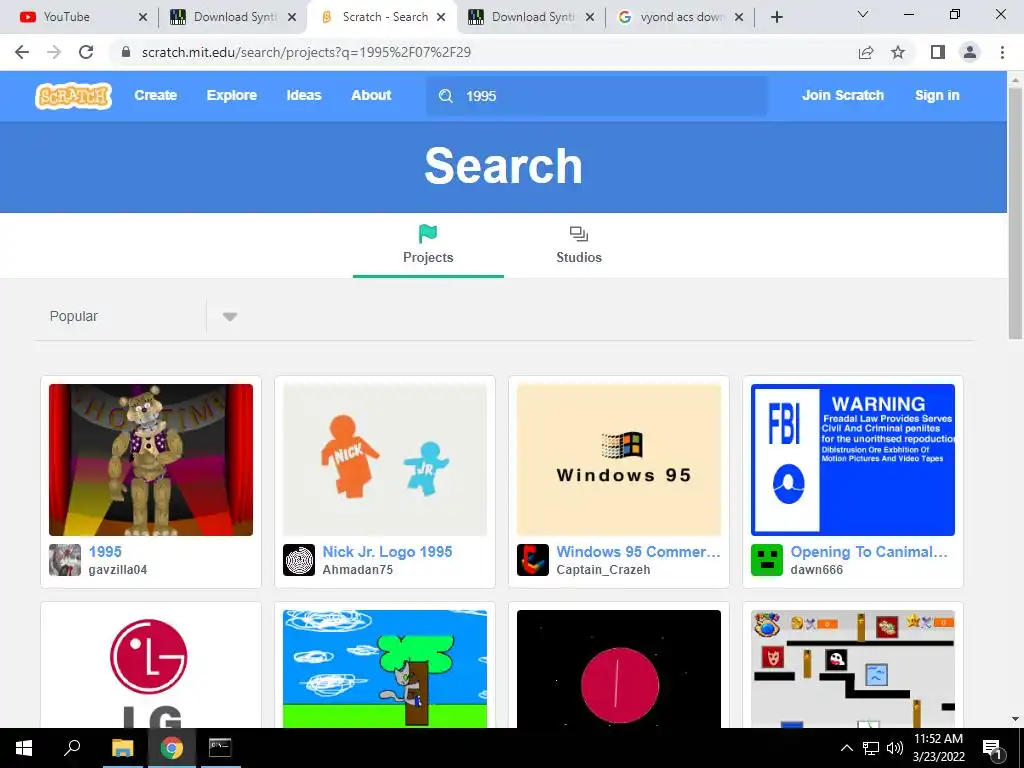
Task: Open Chrome three-dot menu
Action: (x=1002, y=52)
